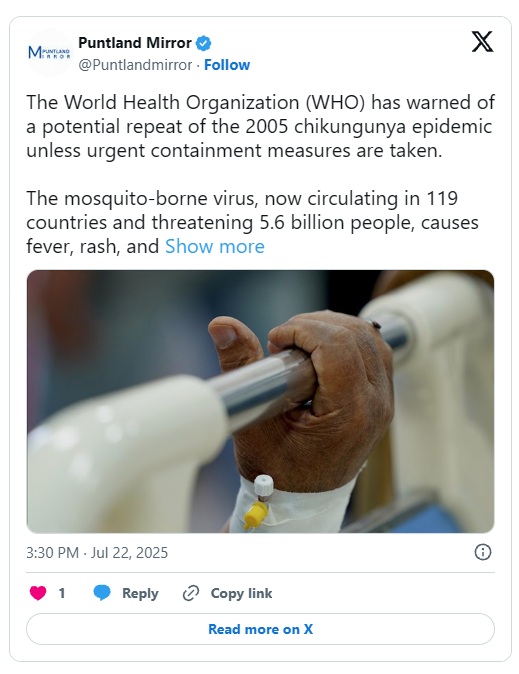Follow the Puntland Mirror account
Screen dimensions: 519x674
click(227, 65)
